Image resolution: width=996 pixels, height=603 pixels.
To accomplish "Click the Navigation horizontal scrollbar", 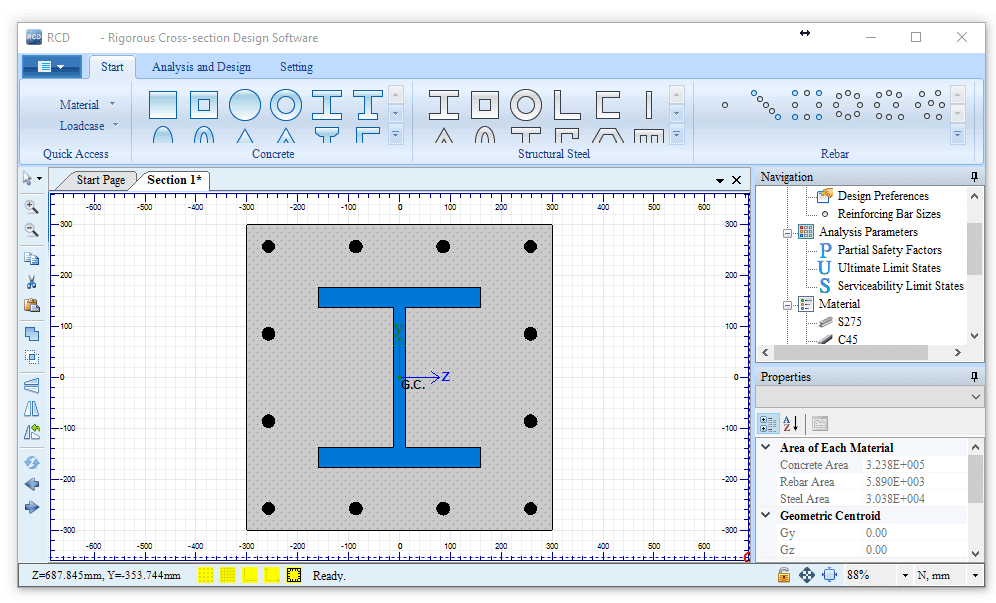I will click(850, 353).
